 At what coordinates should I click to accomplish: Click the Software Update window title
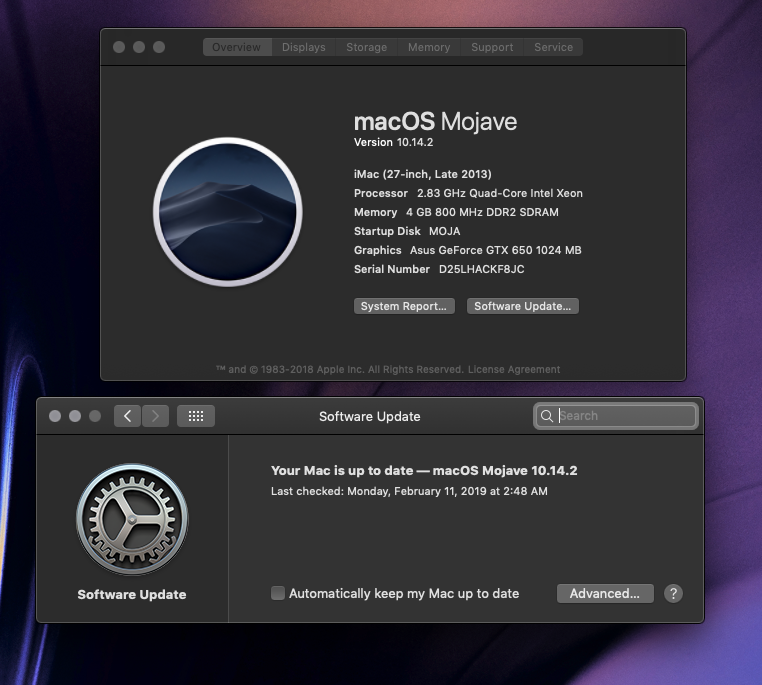pyautogui.click(x=369, y=416)
